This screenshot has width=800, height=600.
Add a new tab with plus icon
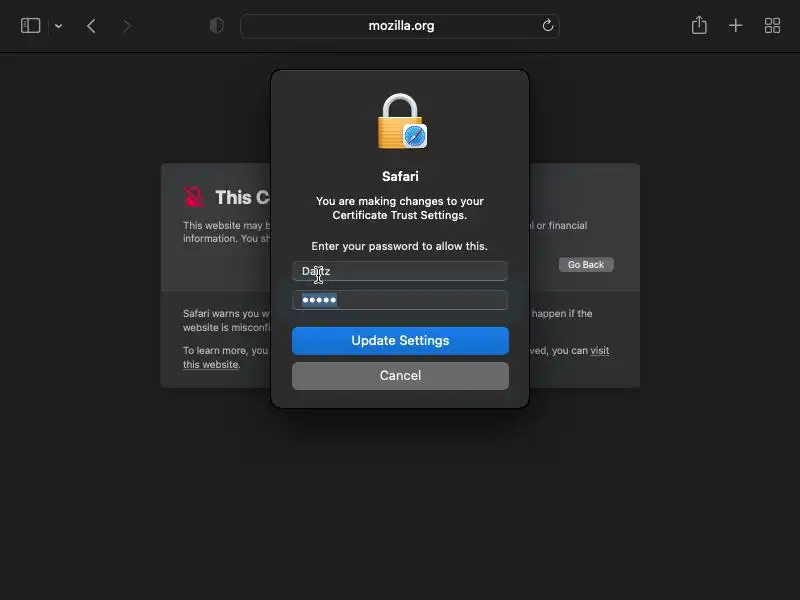[735, 26]
